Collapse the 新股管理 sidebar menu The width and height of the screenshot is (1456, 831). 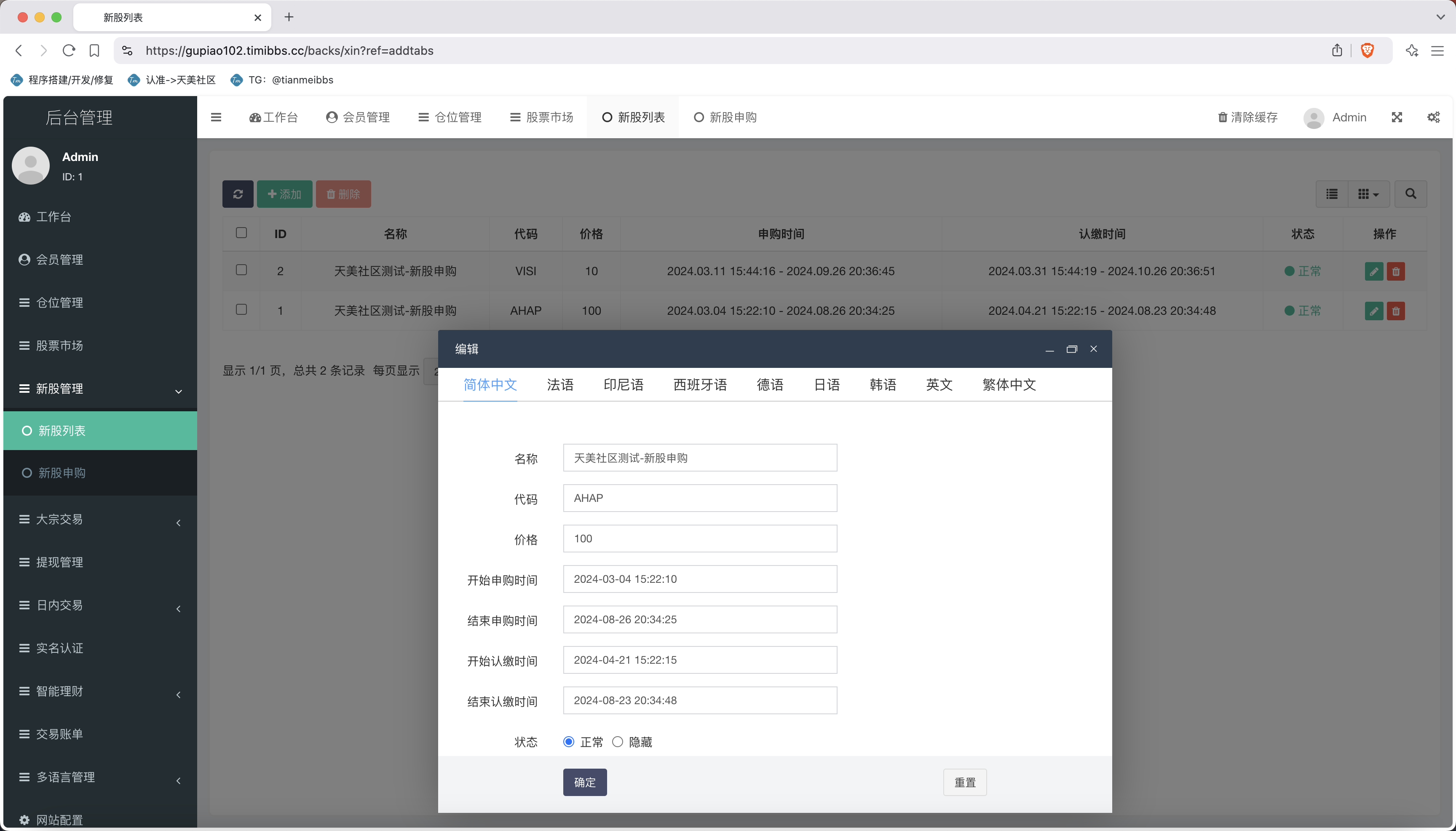(100, 389)
